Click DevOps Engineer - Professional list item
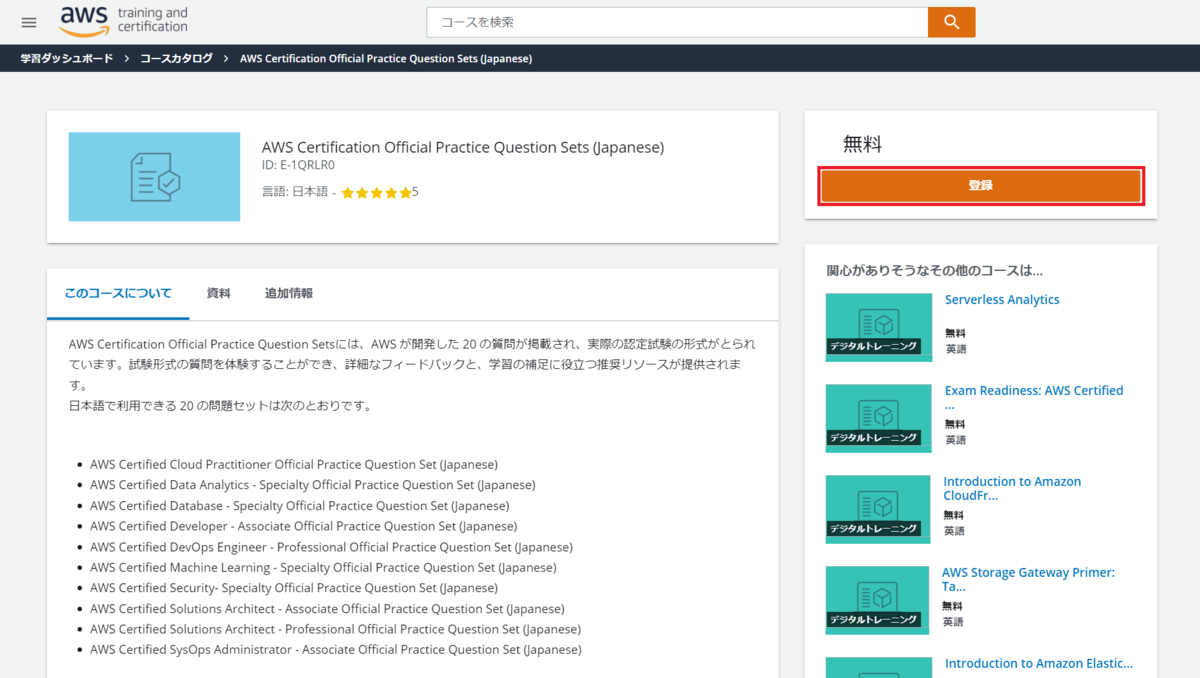Screen dimensions: 1200x678 [331, 547]
